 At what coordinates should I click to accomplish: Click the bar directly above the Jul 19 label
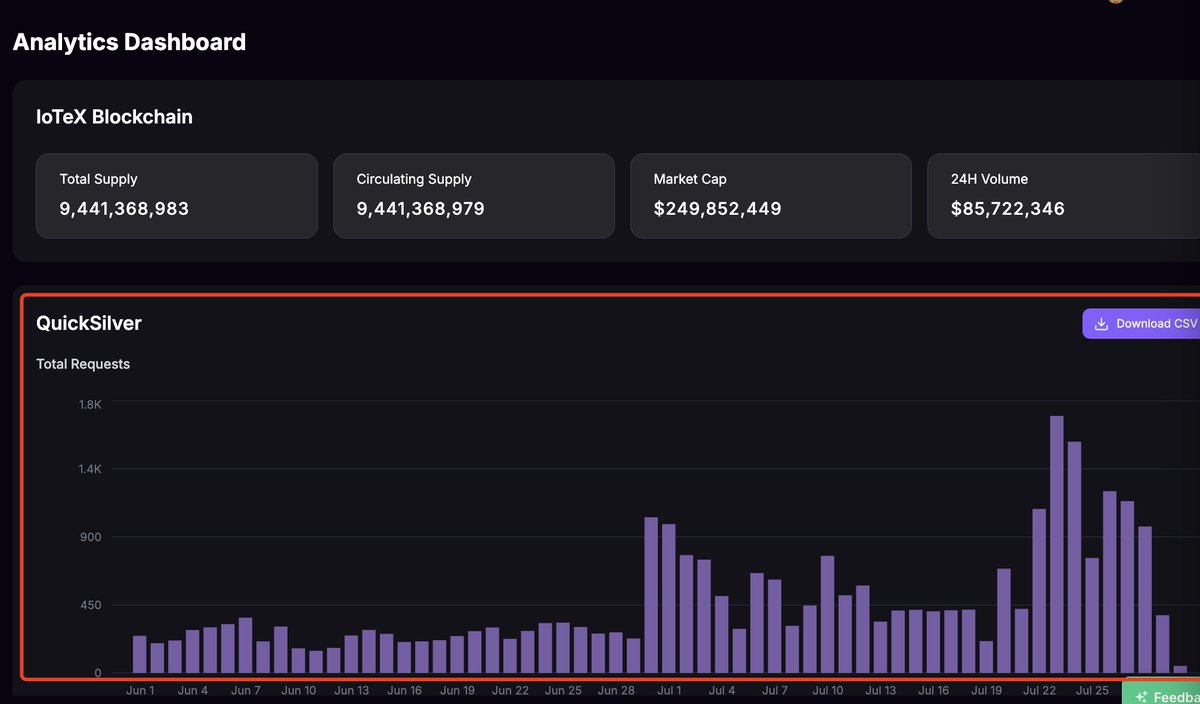coord(986,657)
